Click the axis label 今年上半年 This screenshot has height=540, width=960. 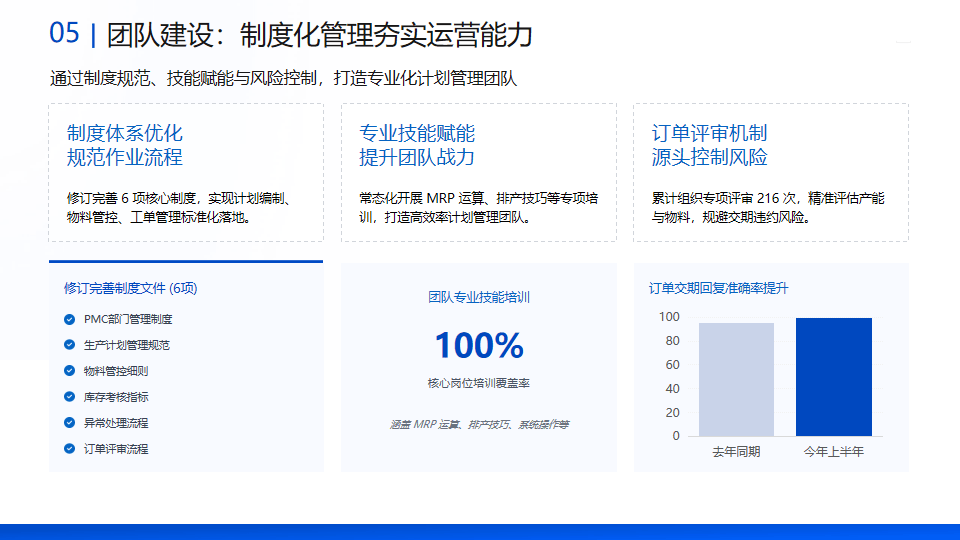(834, 452)
